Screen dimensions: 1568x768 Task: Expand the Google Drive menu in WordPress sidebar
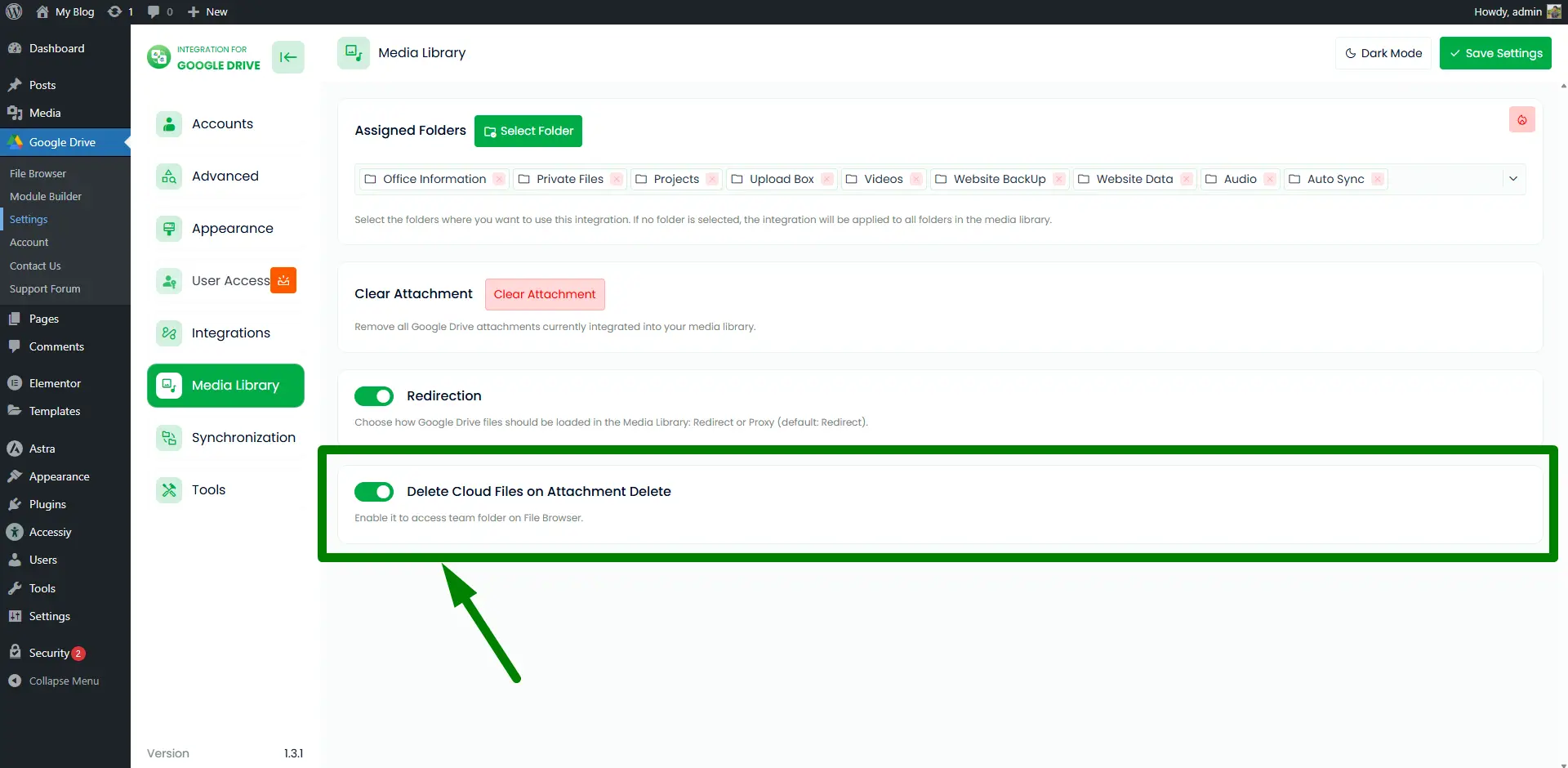63,141
